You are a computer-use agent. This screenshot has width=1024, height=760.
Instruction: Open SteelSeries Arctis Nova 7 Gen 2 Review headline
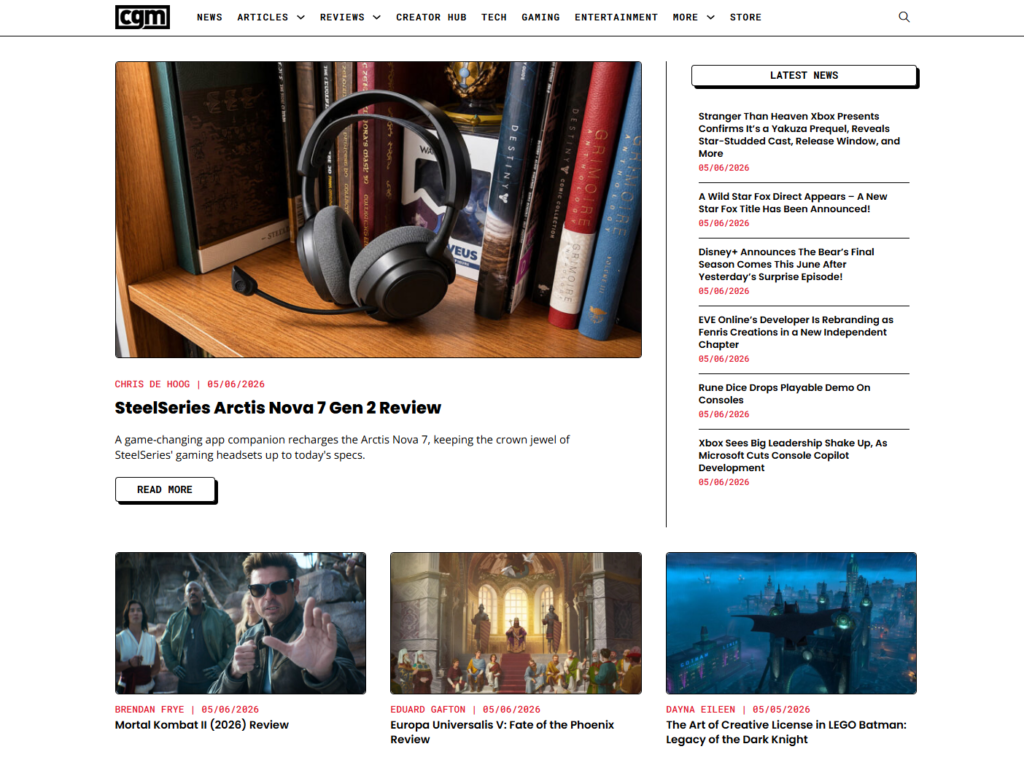(x=278, y=407)
